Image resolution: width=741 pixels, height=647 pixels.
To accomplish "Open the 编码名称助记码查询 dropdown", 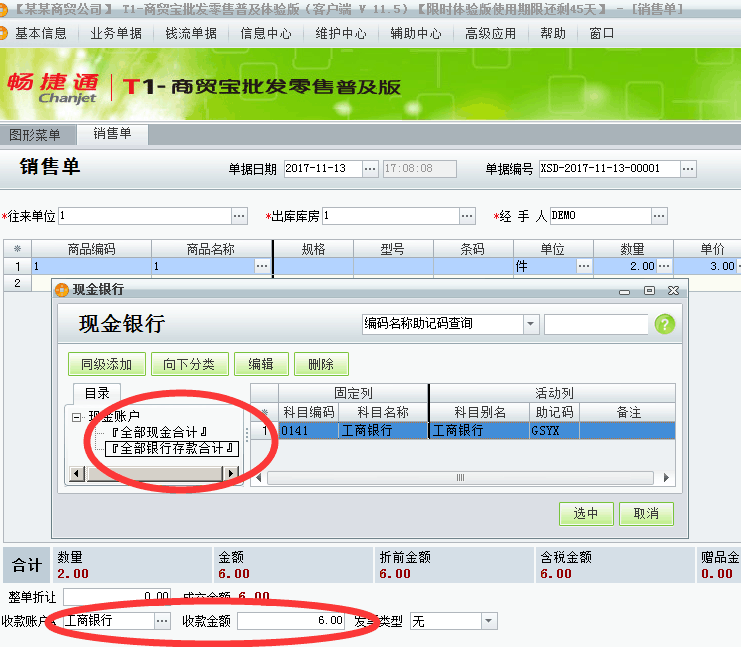I will coord(531,324).
